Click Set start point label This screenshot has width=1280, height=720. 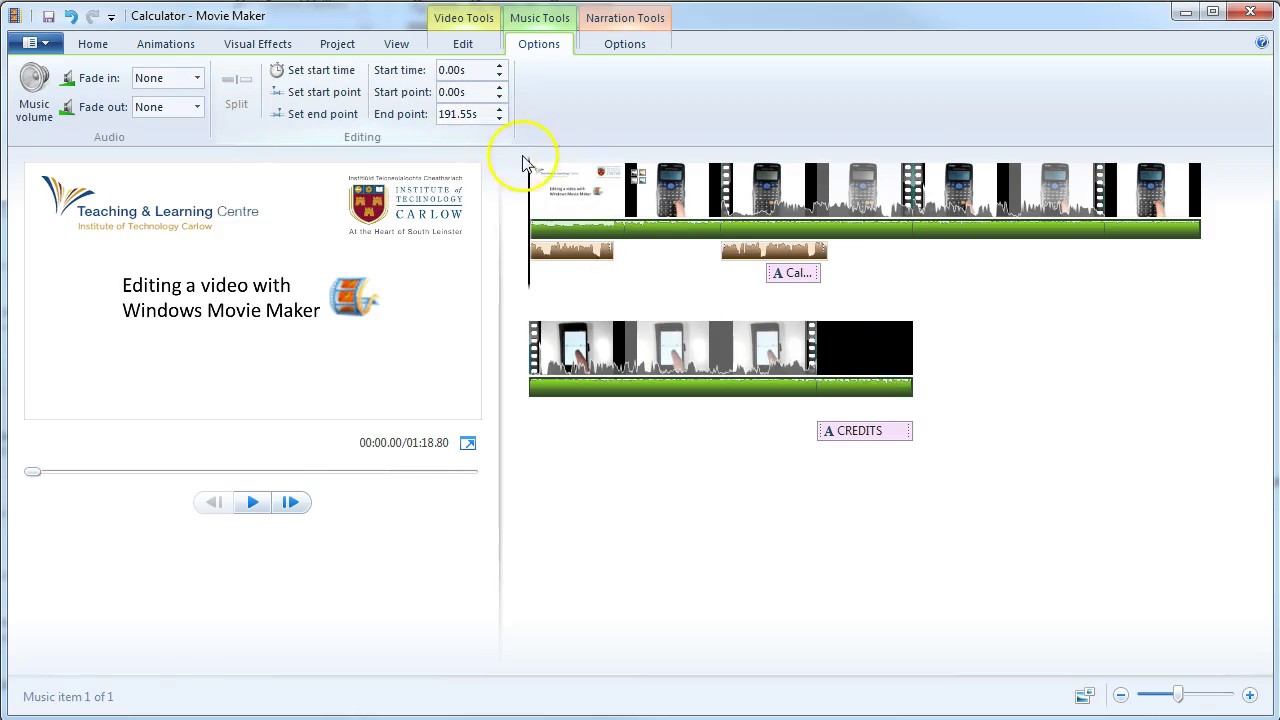click(324, 92)
